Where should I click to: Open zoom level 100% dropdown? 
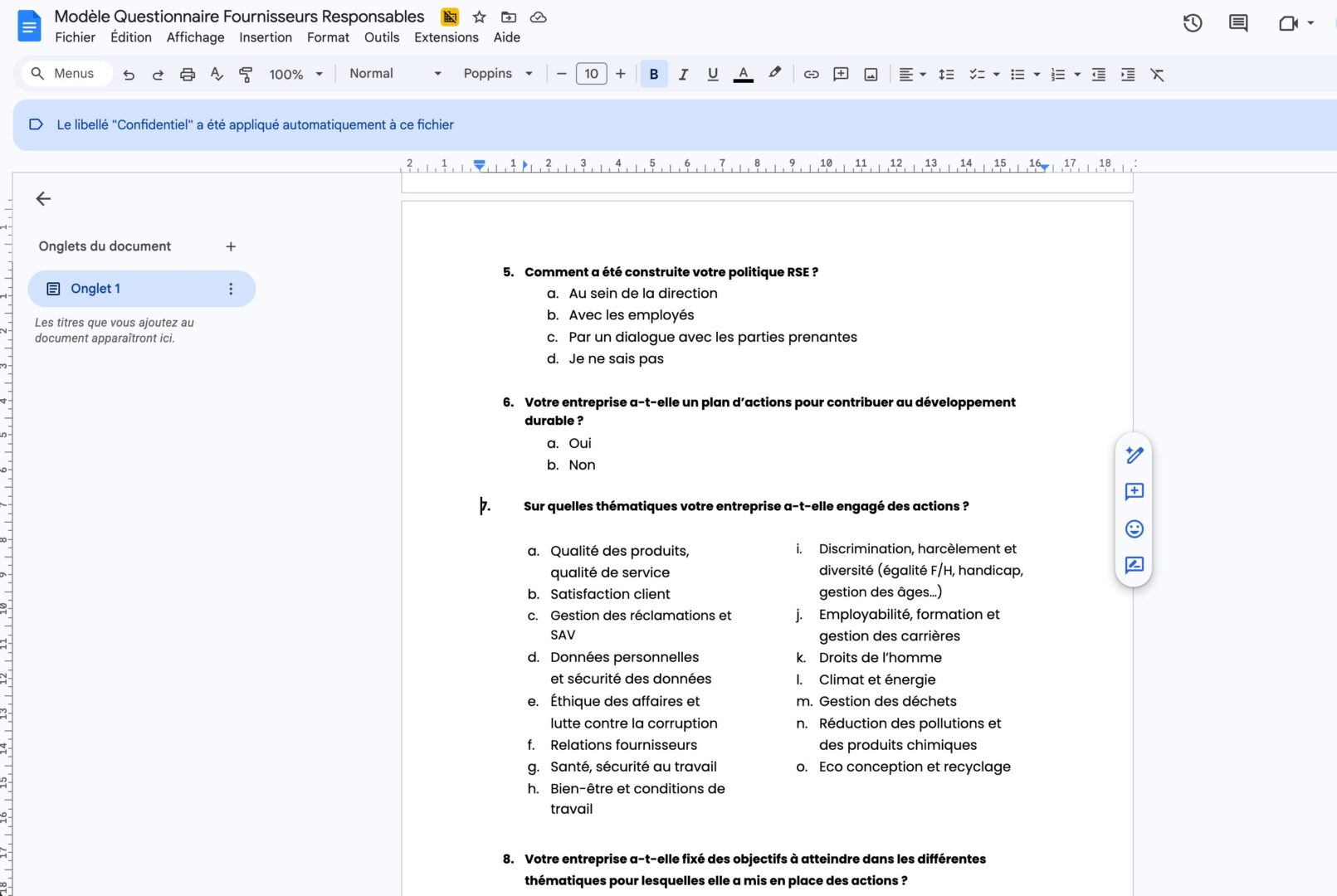(296, 74)
